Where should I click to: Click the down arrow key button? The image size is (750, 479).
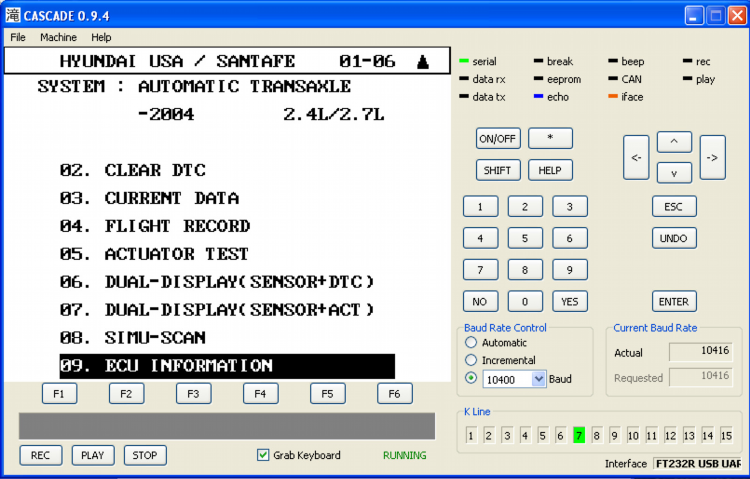pos(674,173)
